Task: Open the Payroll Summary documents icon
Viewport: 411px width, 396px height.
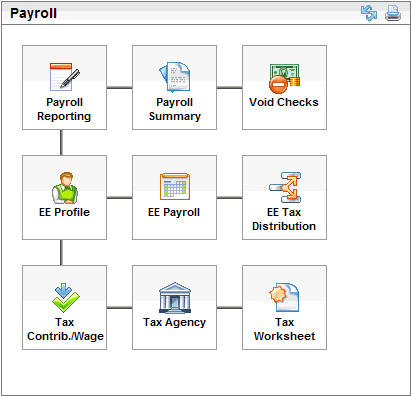Action: [x=174, y=77]
